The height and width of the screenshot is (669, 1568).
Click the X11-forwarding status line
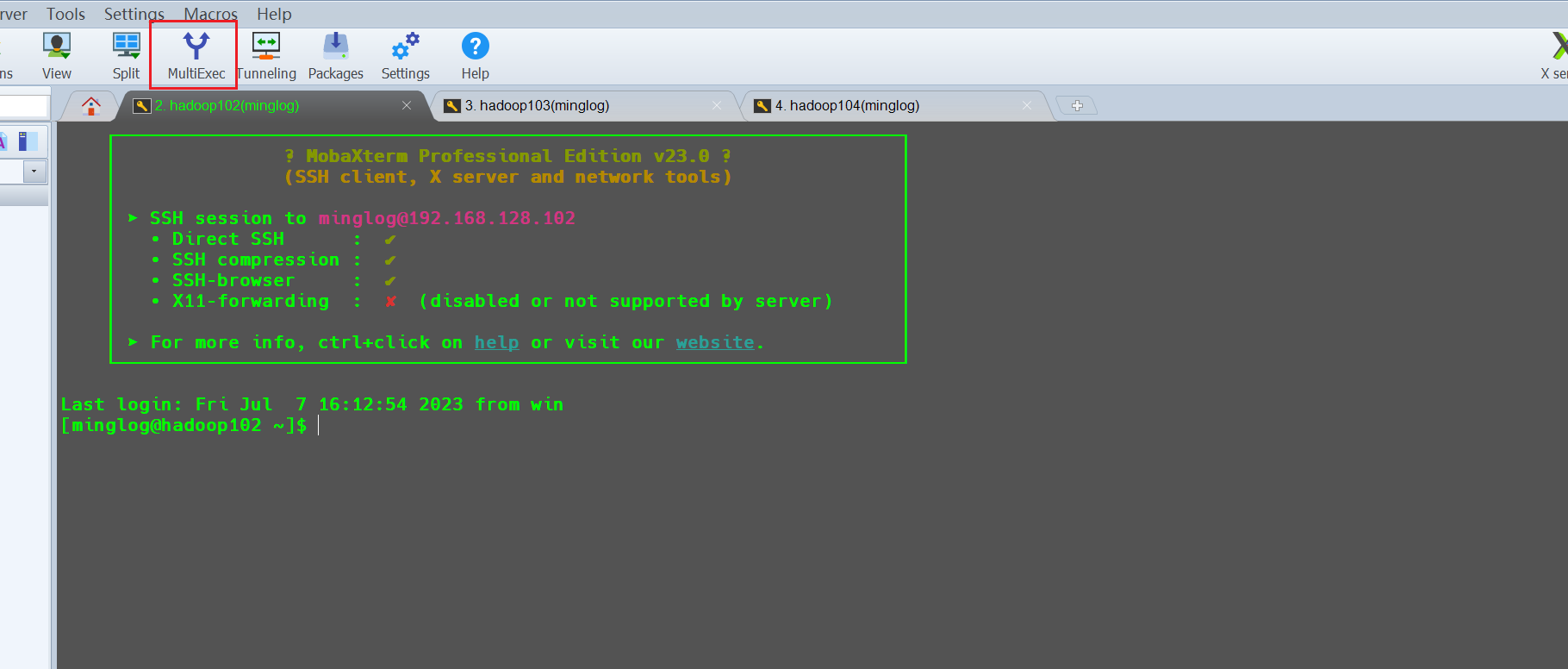[491, 301]
